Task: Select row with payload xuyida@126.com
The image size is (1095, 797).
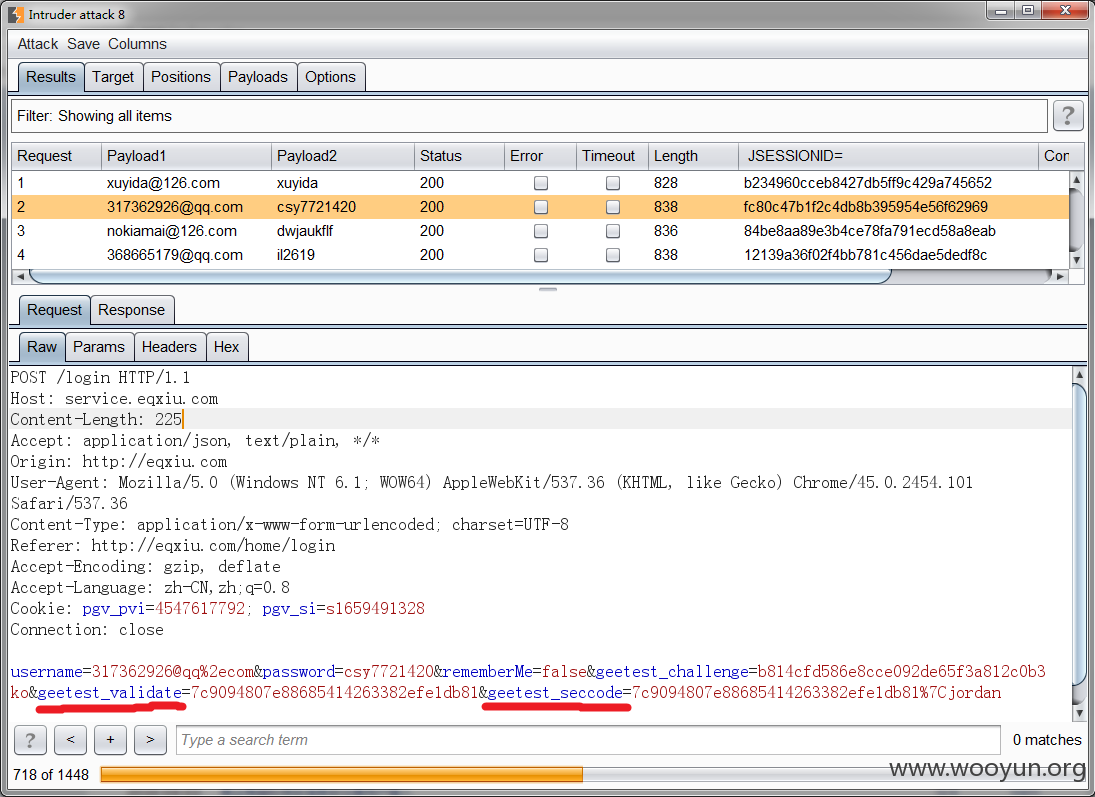Action: pyautogui.click(x=540, y=183)
